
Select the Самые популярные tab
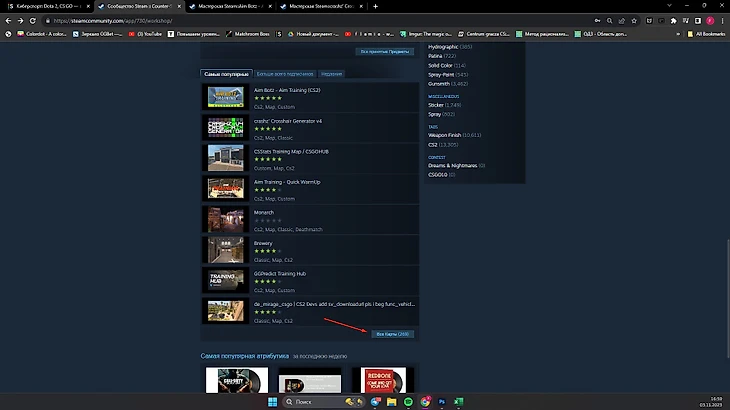[228, 74]
